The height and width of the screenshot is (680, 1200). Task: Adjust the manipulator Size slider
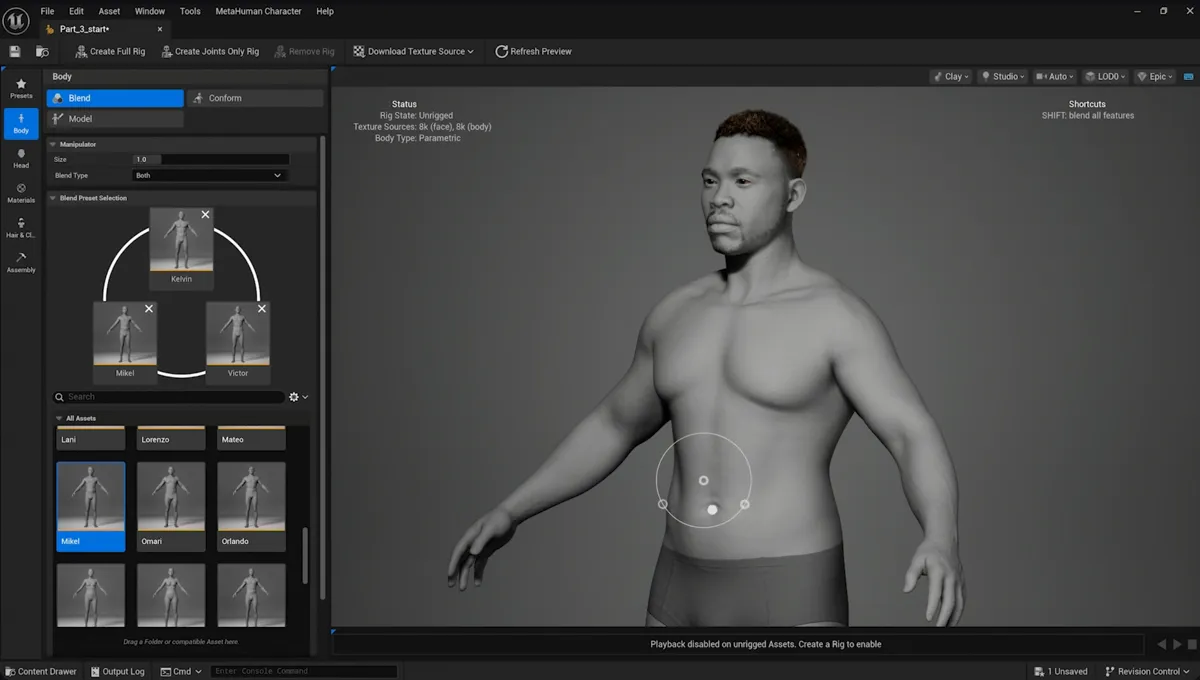point(211,159)
